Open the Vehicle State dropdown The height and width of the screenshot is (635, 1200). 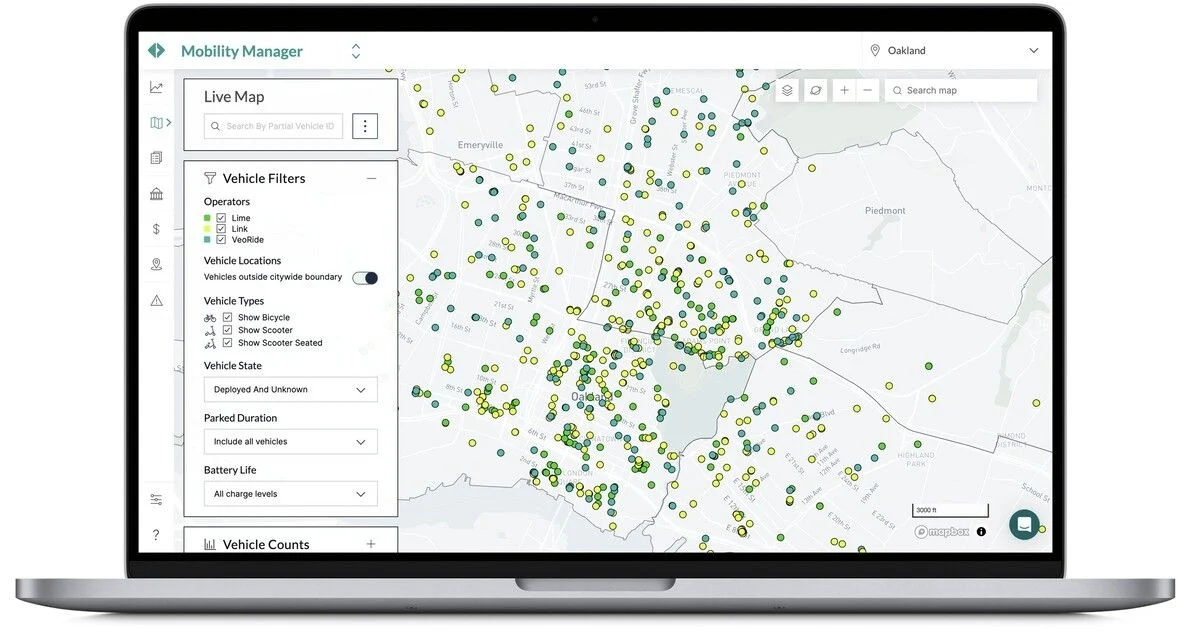click(291, 390)
